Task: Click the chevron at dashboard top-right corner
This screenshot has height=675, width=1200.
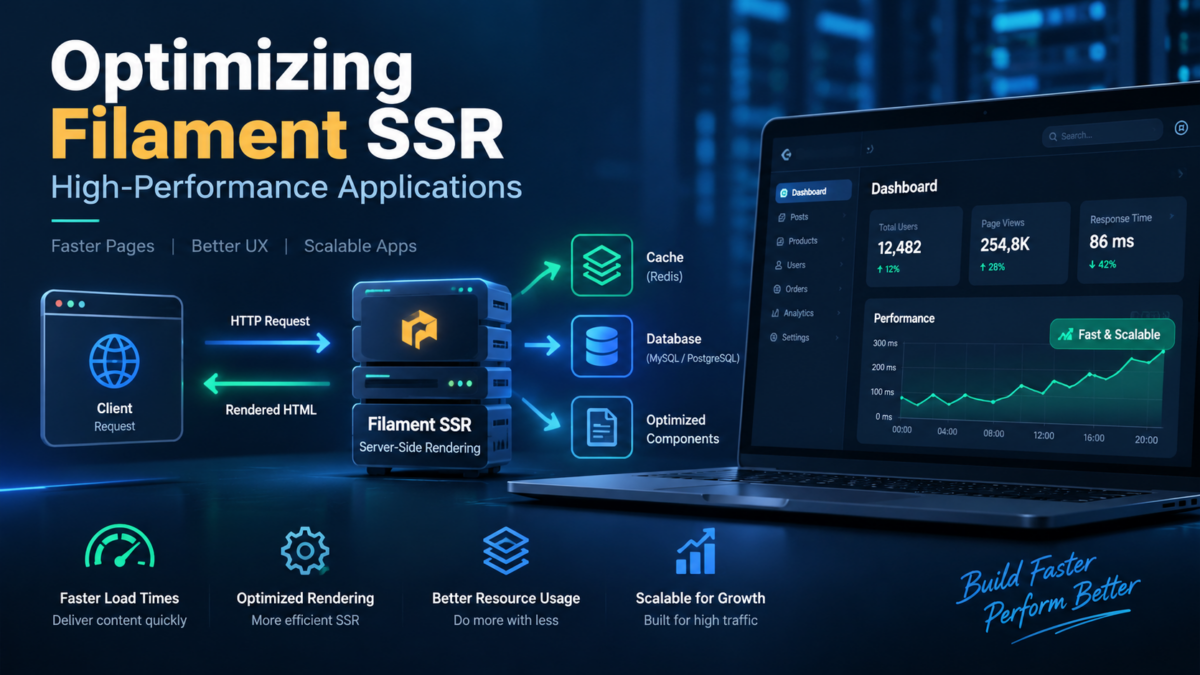Action: [1181, 174]
